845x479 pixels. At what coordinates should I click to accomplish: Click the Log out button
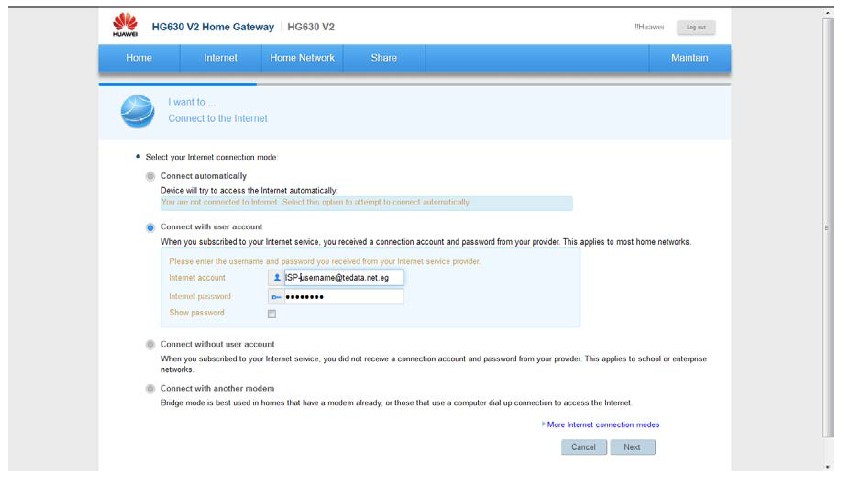696,27
